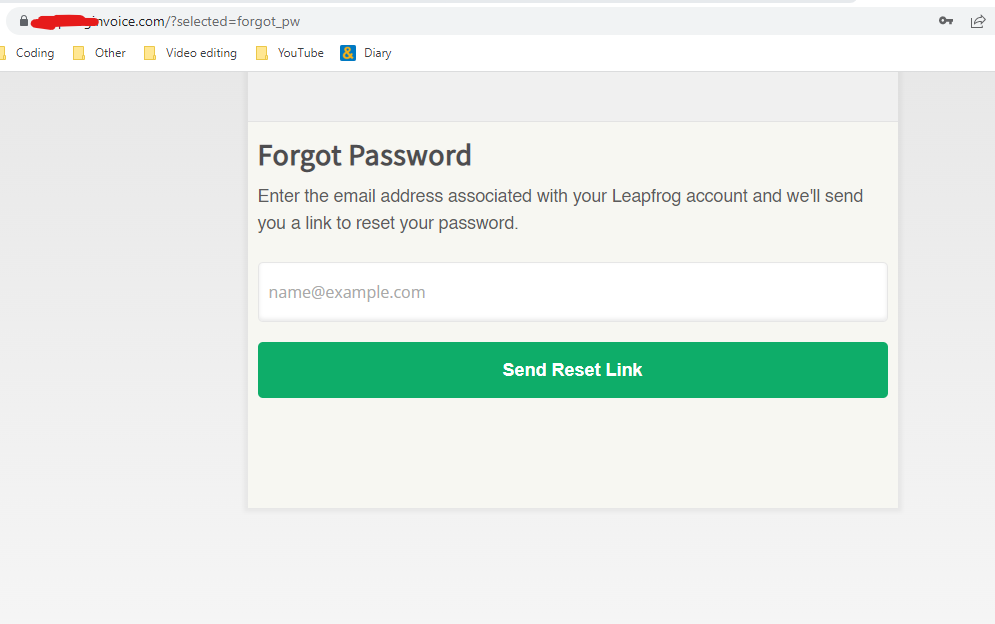Click the site lock icon in address bar
995x624 pixels.
(x=24, y=21)
